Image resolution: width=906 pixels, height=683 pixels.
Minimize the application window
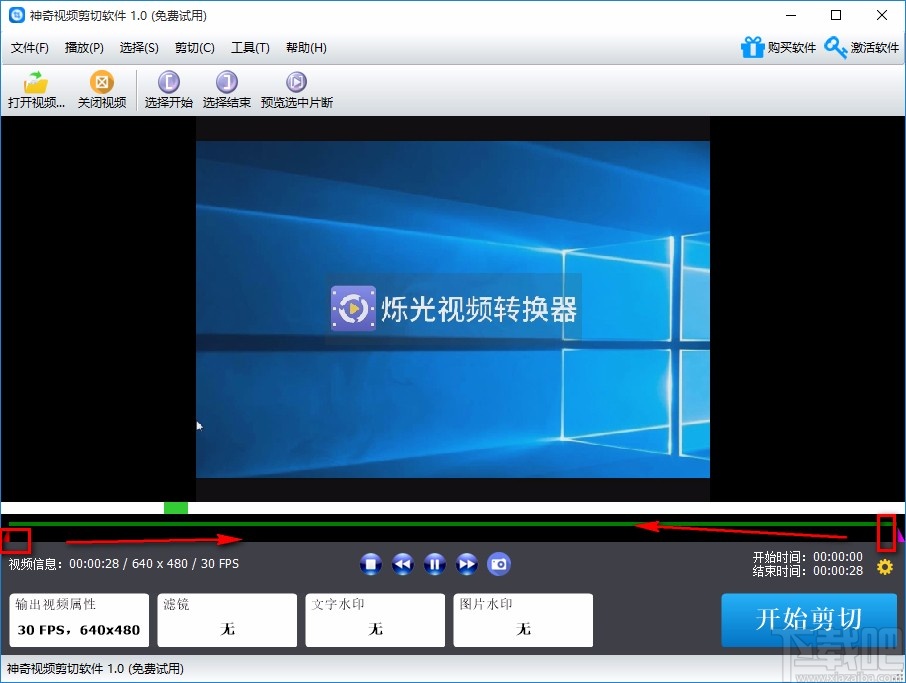791,15
